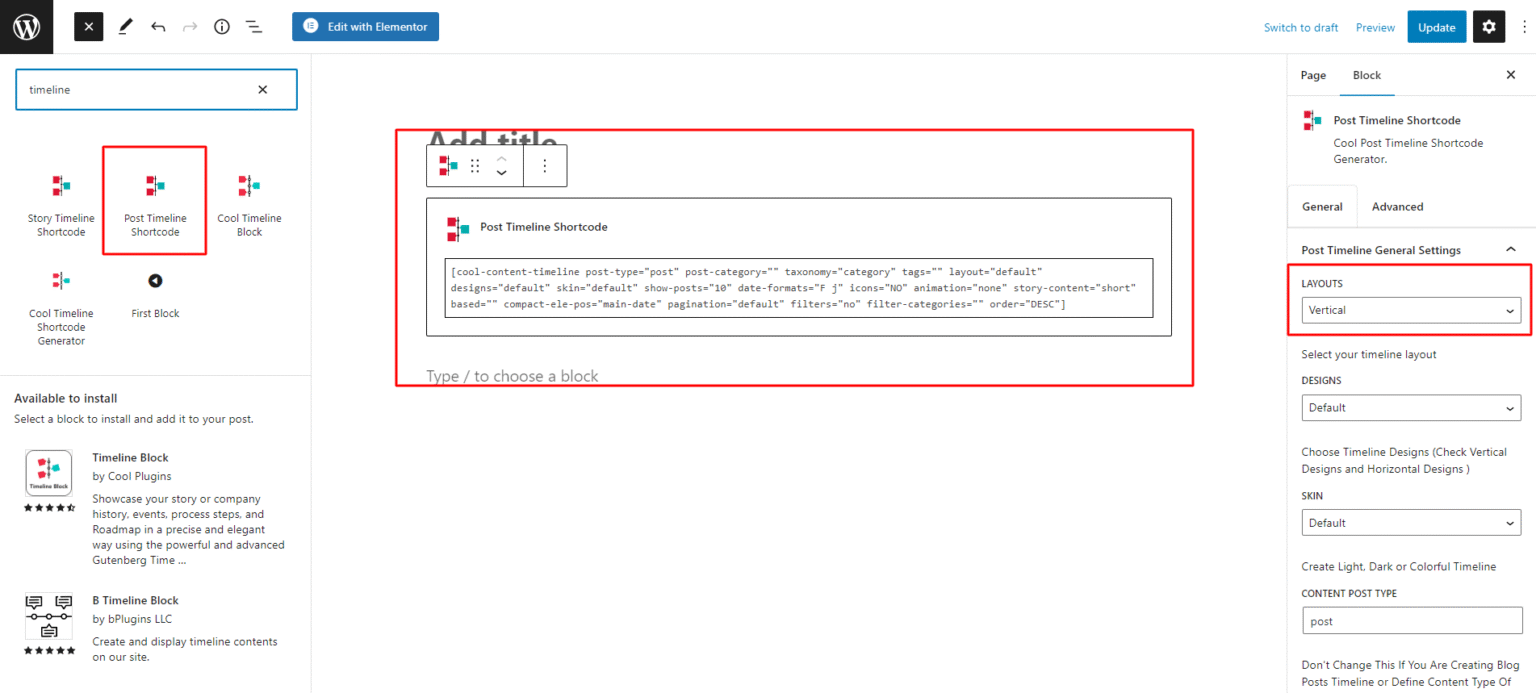
Task: Switch to the Advanced tab
Action: point(1397,206)
